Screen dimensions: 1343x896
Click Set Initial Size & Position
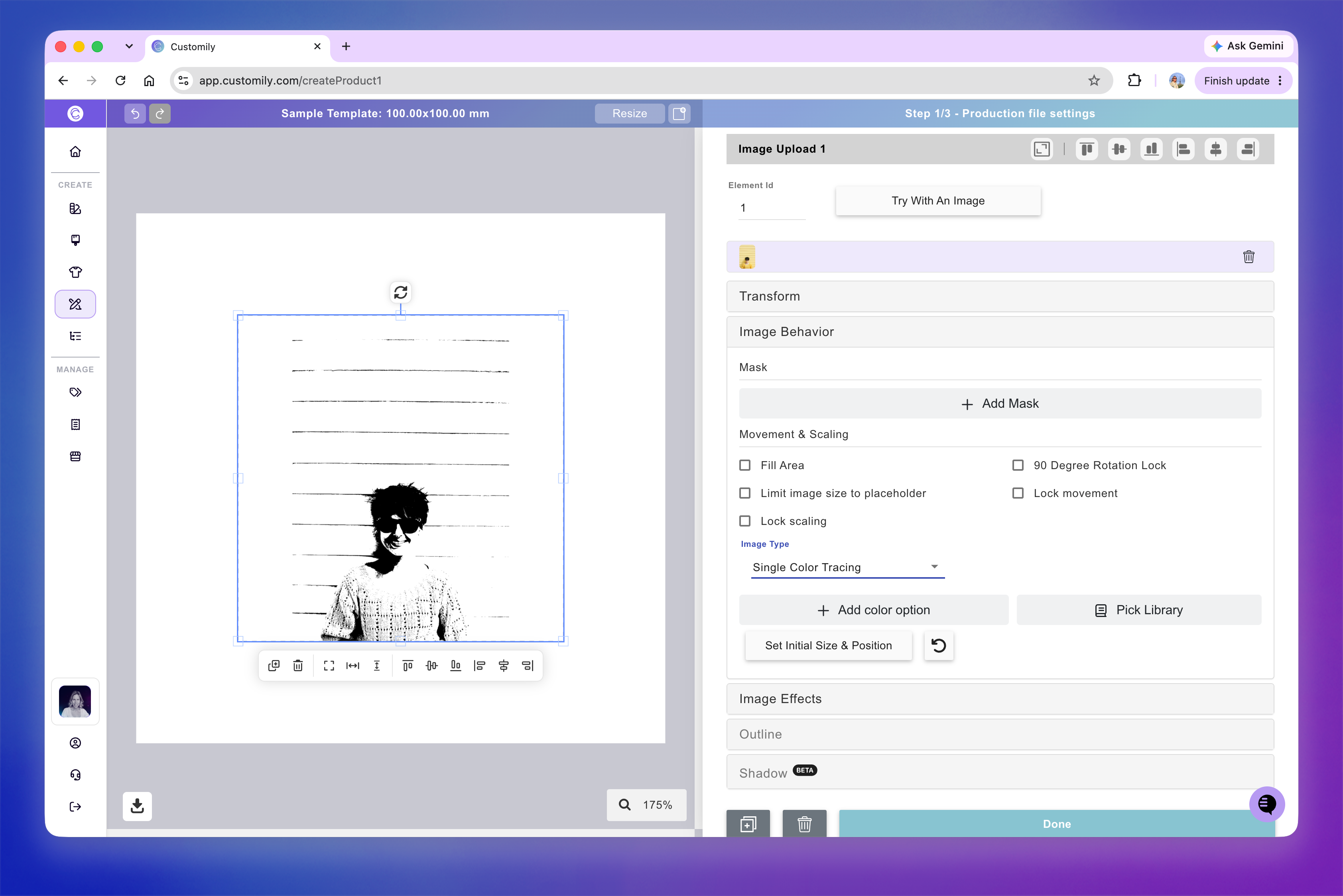click(x=829, y=645)
